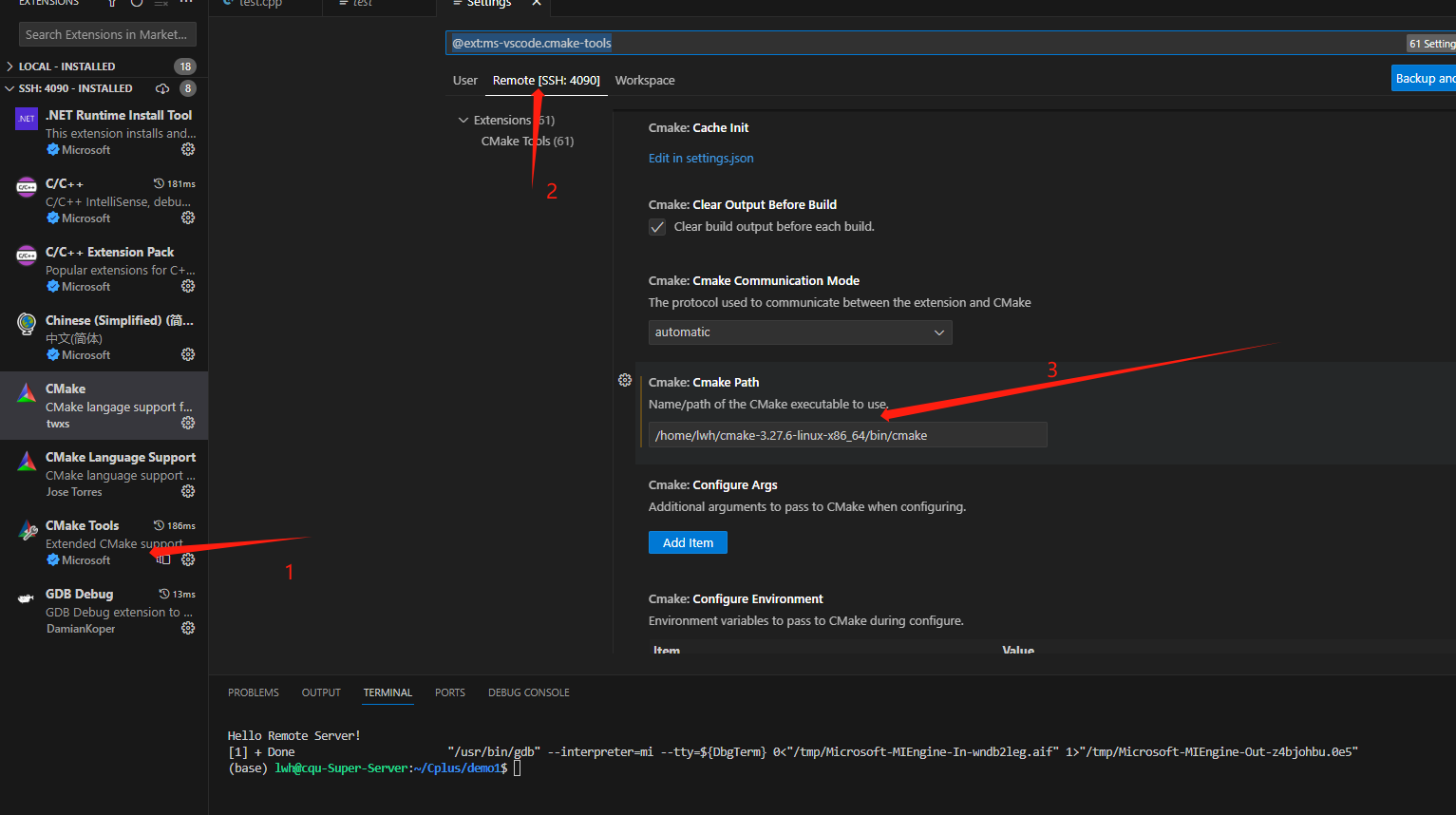Open manage gear for C/C++ Extension Pack
Screen dimensions: 1456x815
click(x=188, y=286)
